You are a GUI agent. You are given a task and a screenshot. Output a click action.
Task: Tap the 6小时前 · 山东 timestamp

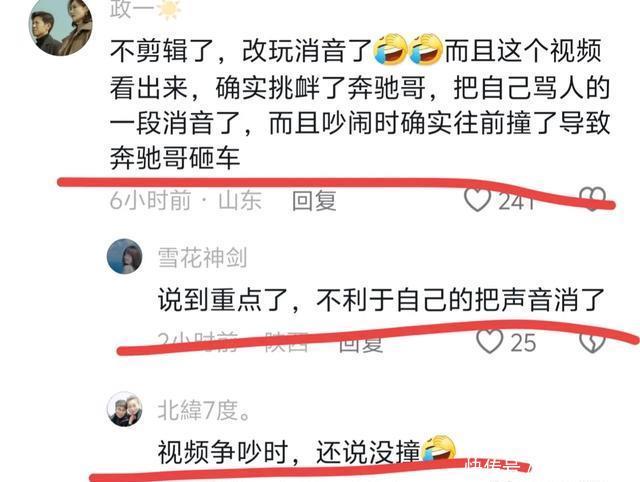(186, 200)
